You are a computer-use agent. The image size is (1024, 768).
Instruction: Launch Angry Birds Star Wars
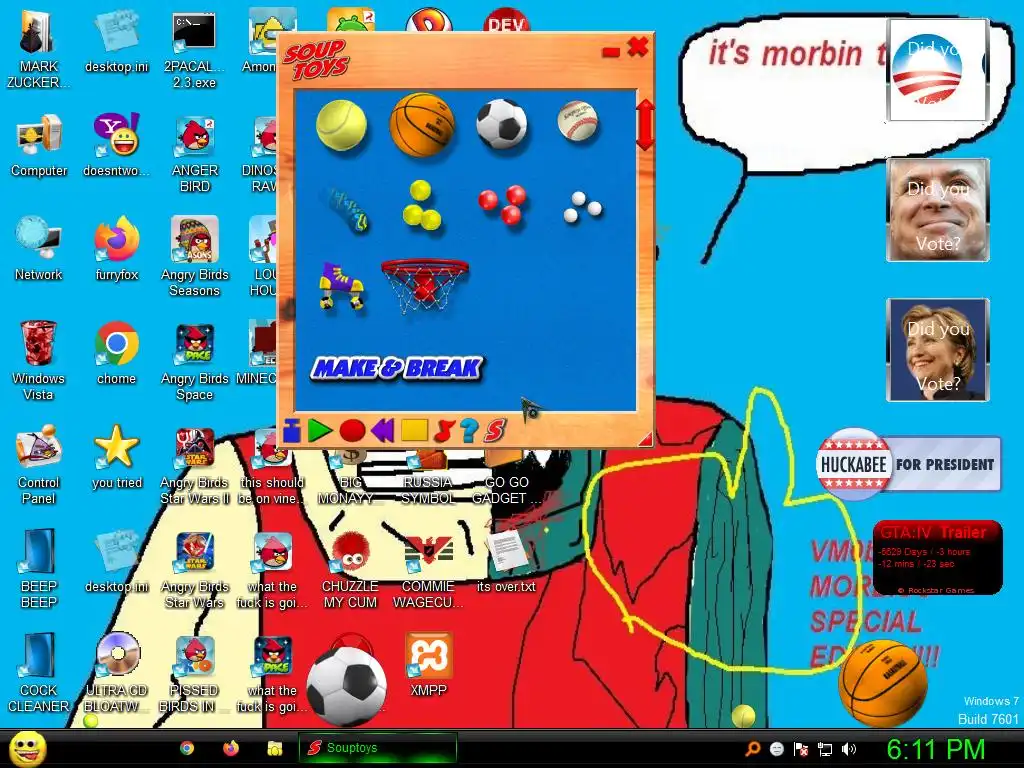point(194,569)
